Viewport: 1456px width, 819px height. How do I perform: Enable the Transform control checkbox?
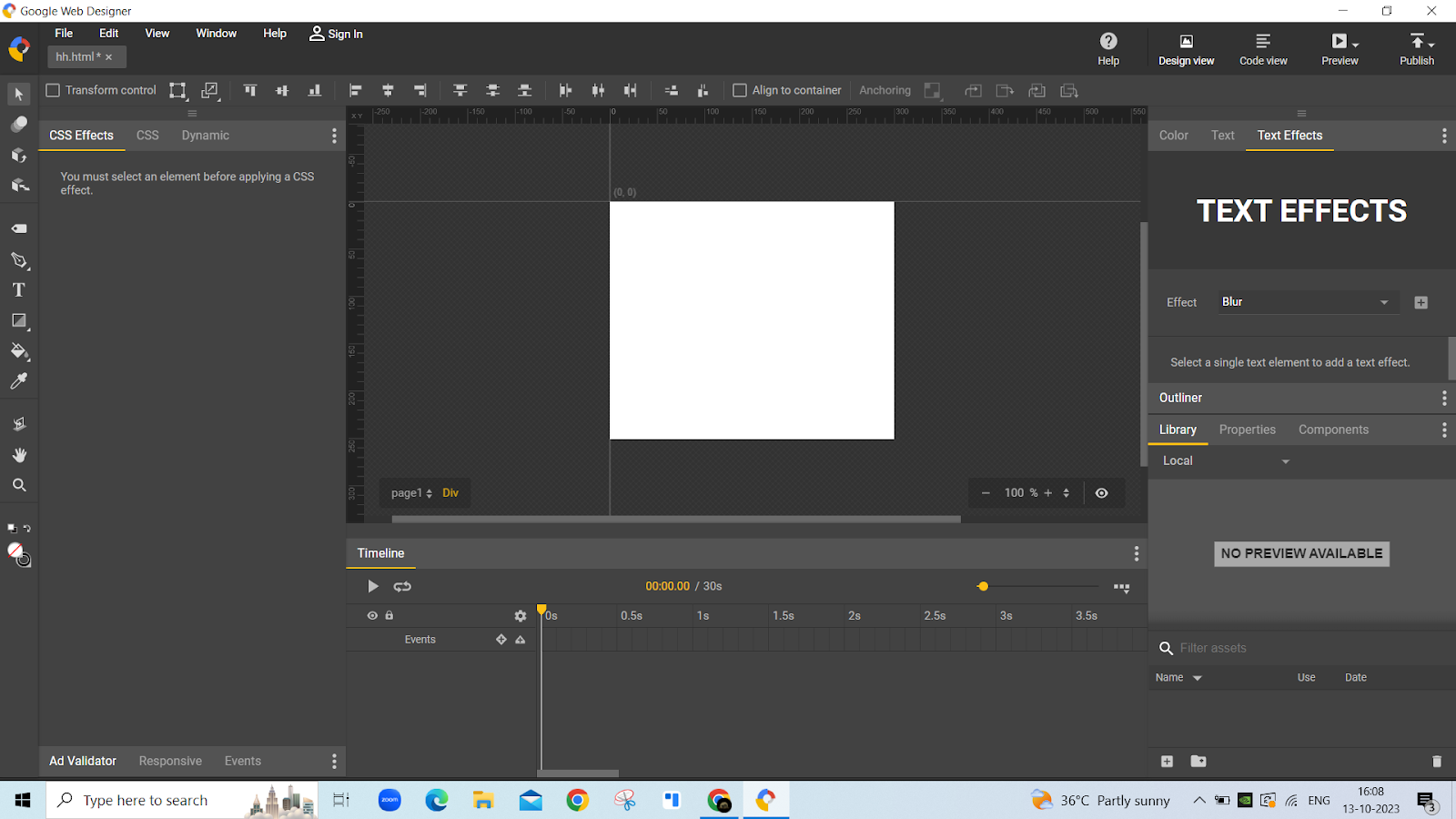53,90
